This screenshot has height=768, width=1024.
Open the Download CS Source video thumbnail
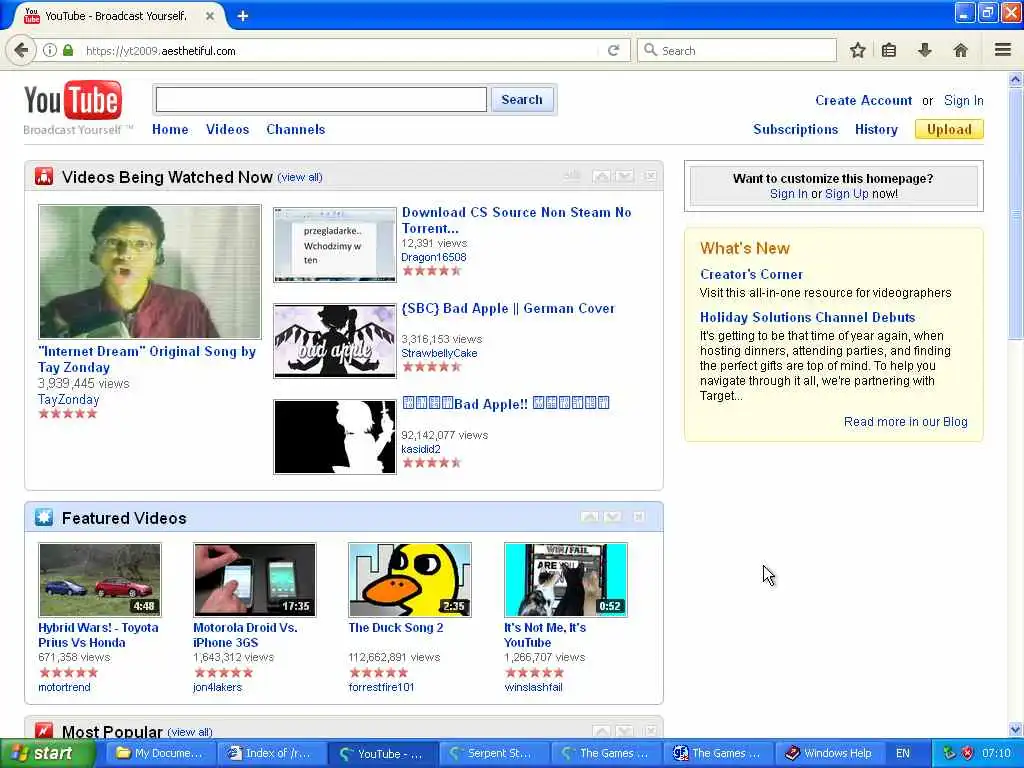[334, 245]
